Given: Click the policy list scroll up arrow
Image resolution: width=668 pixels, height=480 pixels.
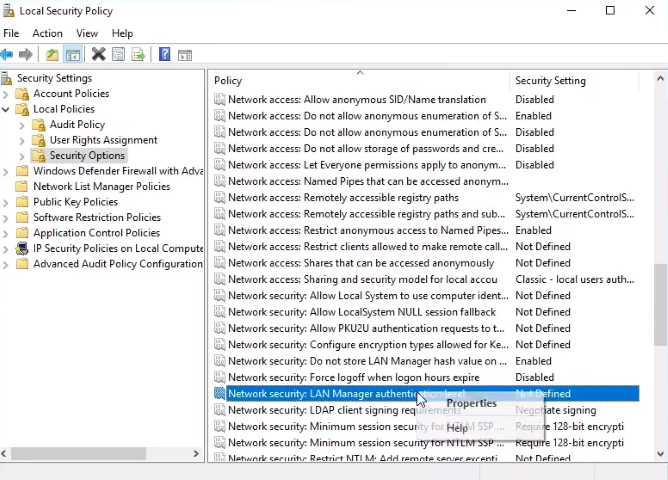Looking at the screenshot, I should [660, 78].
